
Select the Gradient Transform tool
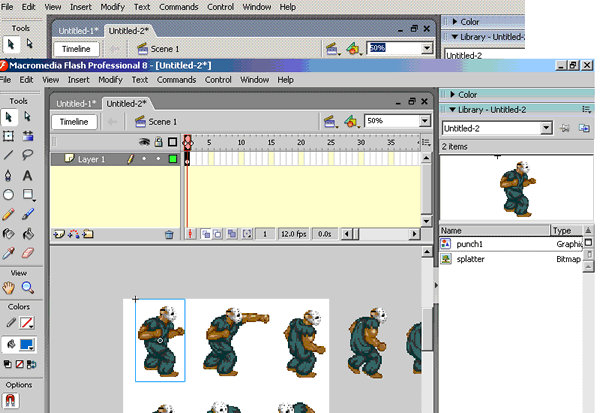point(28,135)
